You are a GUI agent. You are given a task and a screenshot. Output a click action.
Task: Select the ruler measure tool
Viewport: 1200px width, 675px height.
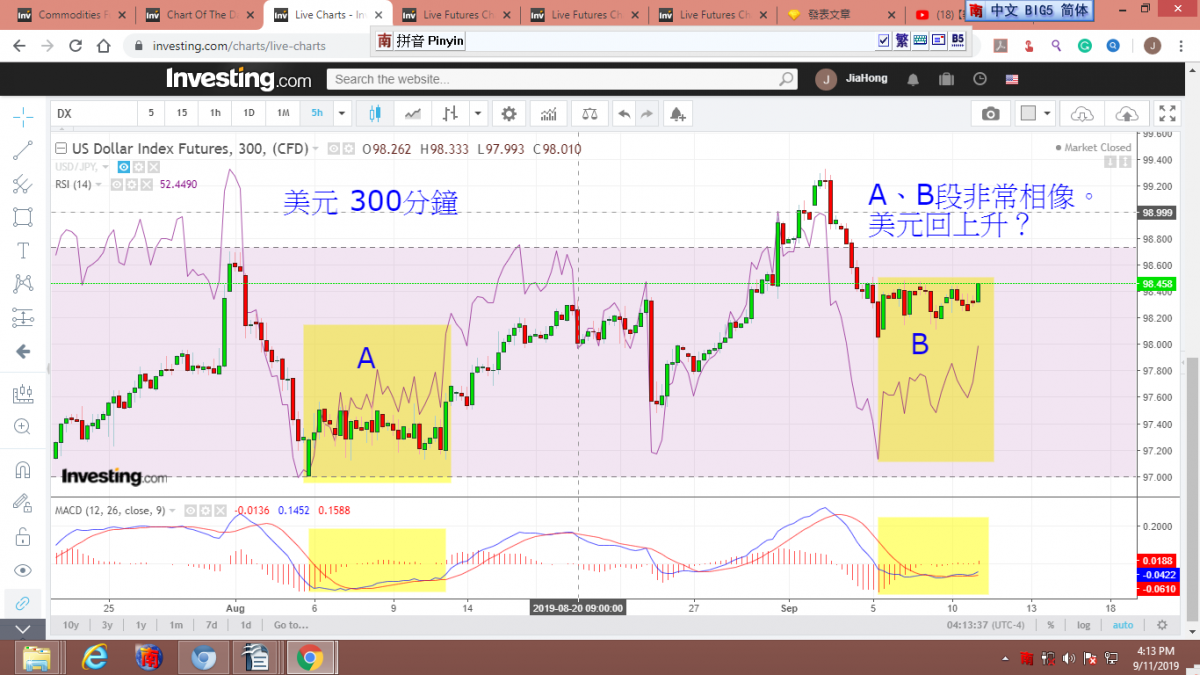23,393
